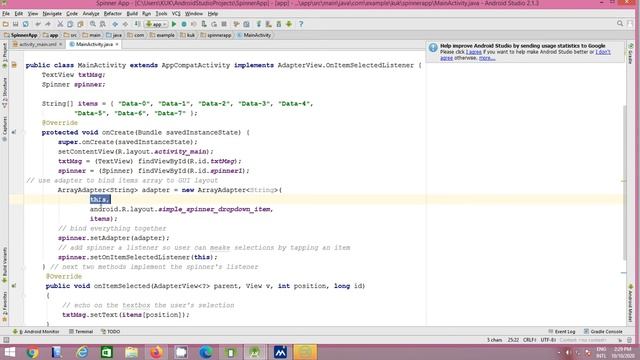Click the Save All toolbar icon
Screen dimensions: 640x360
click(16, 24)
